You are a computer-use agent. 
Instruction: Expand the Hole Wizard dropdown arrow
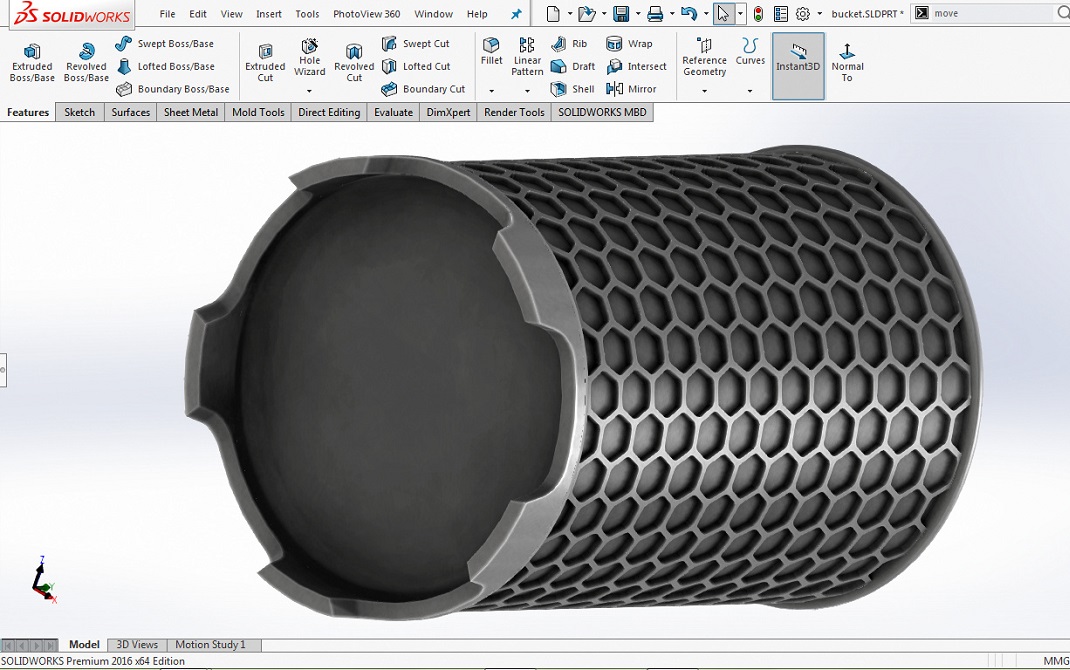(x=309, y=91)
